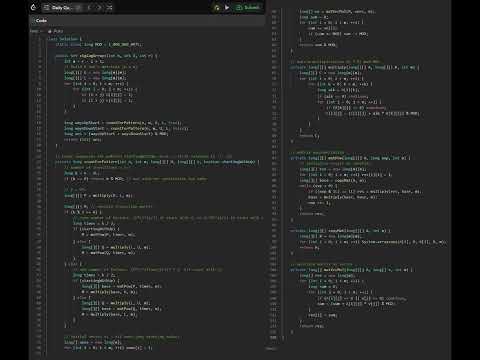Click the copyMat method declaration line
The image size is (480, 360).
[x=340, y=231]
